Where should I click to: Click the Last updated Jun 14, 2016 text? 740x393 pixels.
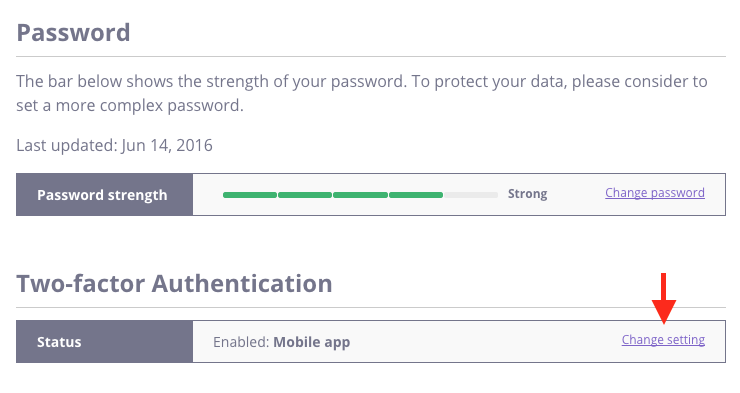(114, 145)
